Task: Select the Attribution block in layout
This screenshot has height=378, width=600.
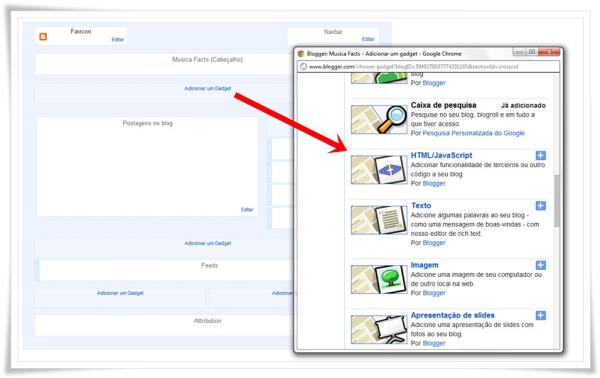Action: click(x=165, y=325)
